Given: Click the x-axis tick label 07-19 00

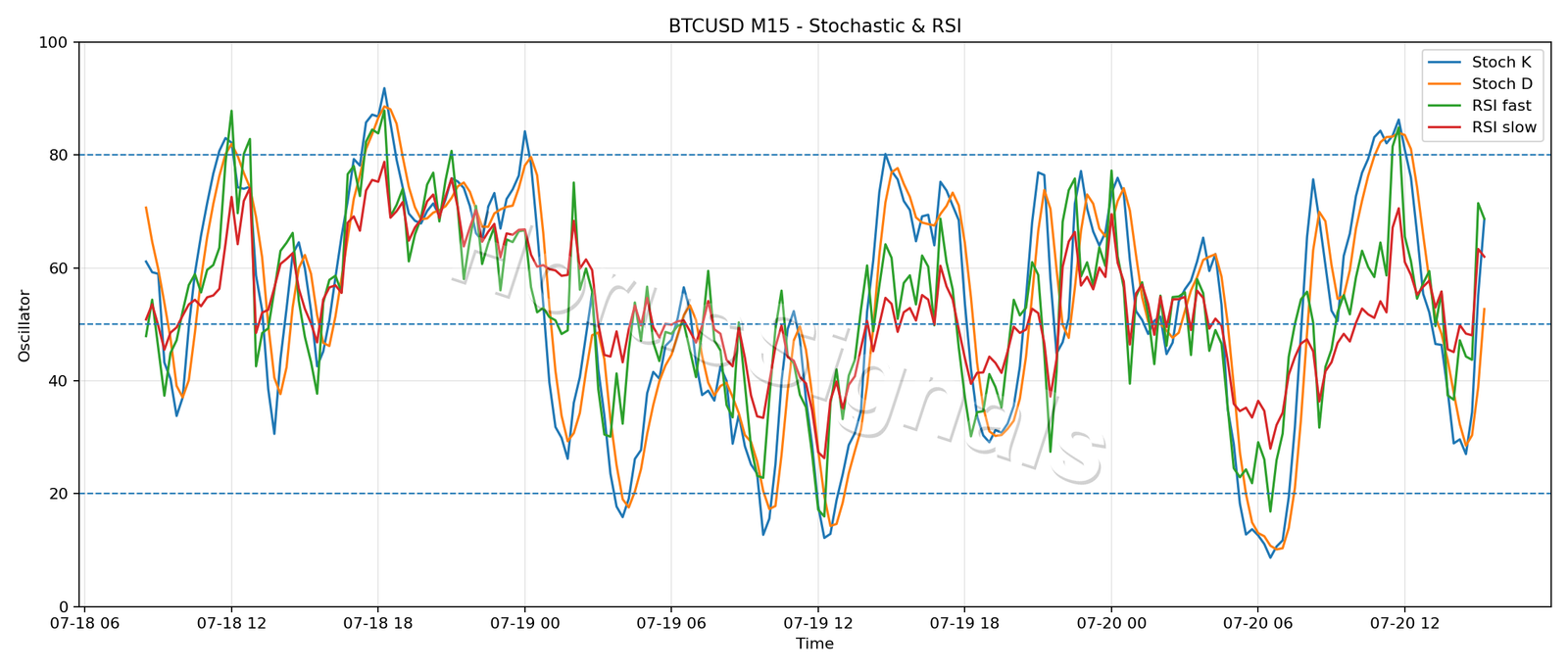Looking at the screenshot, I should (524, 623).
